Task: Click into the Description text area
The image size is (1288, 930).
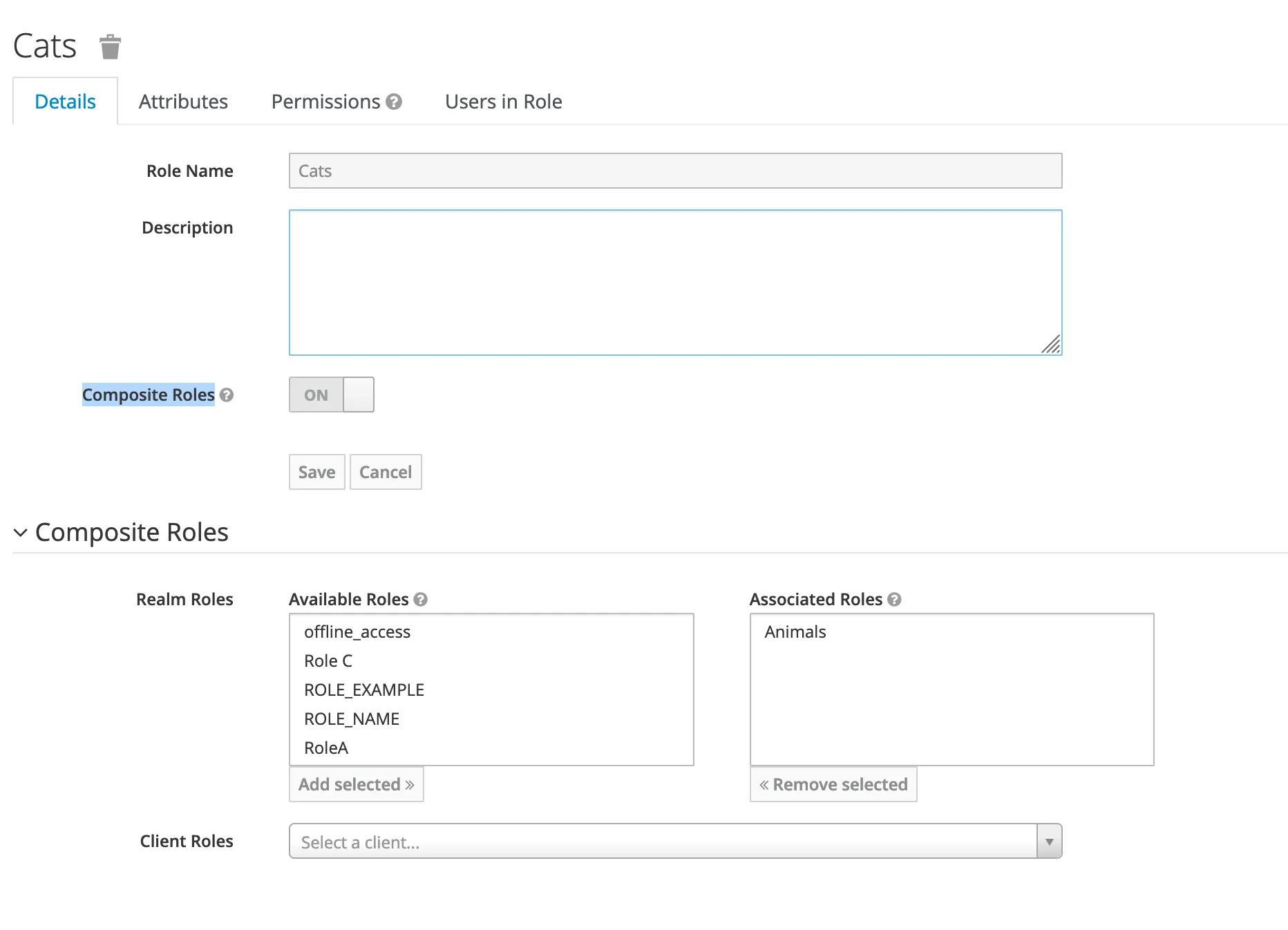Action: tap(674, 282)
